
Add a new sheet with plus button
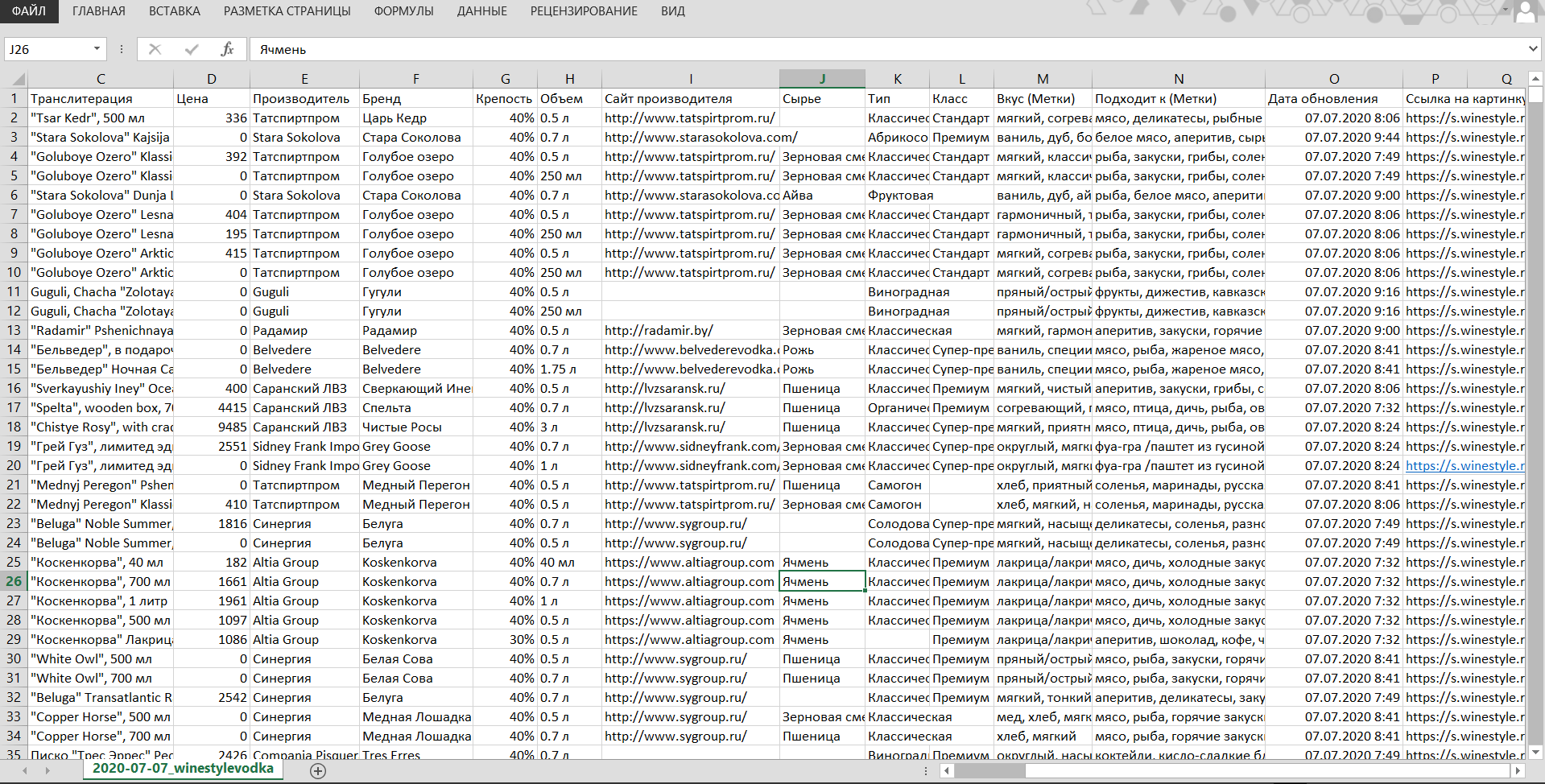(x=318, y=771)
